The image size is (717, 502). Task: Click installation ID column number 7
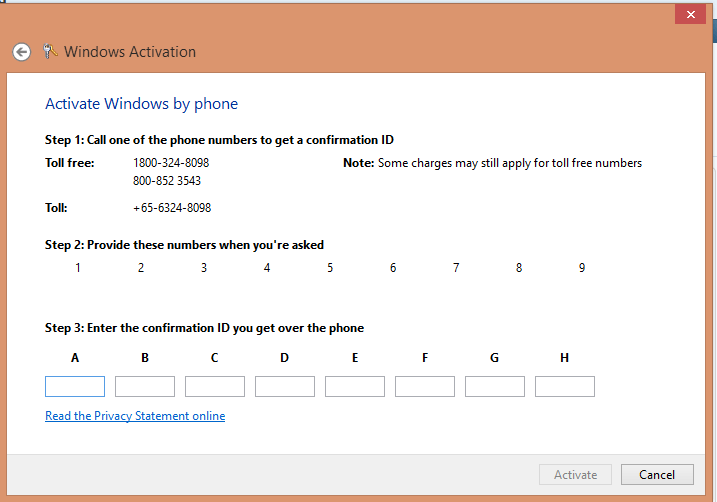click(456, 267)
